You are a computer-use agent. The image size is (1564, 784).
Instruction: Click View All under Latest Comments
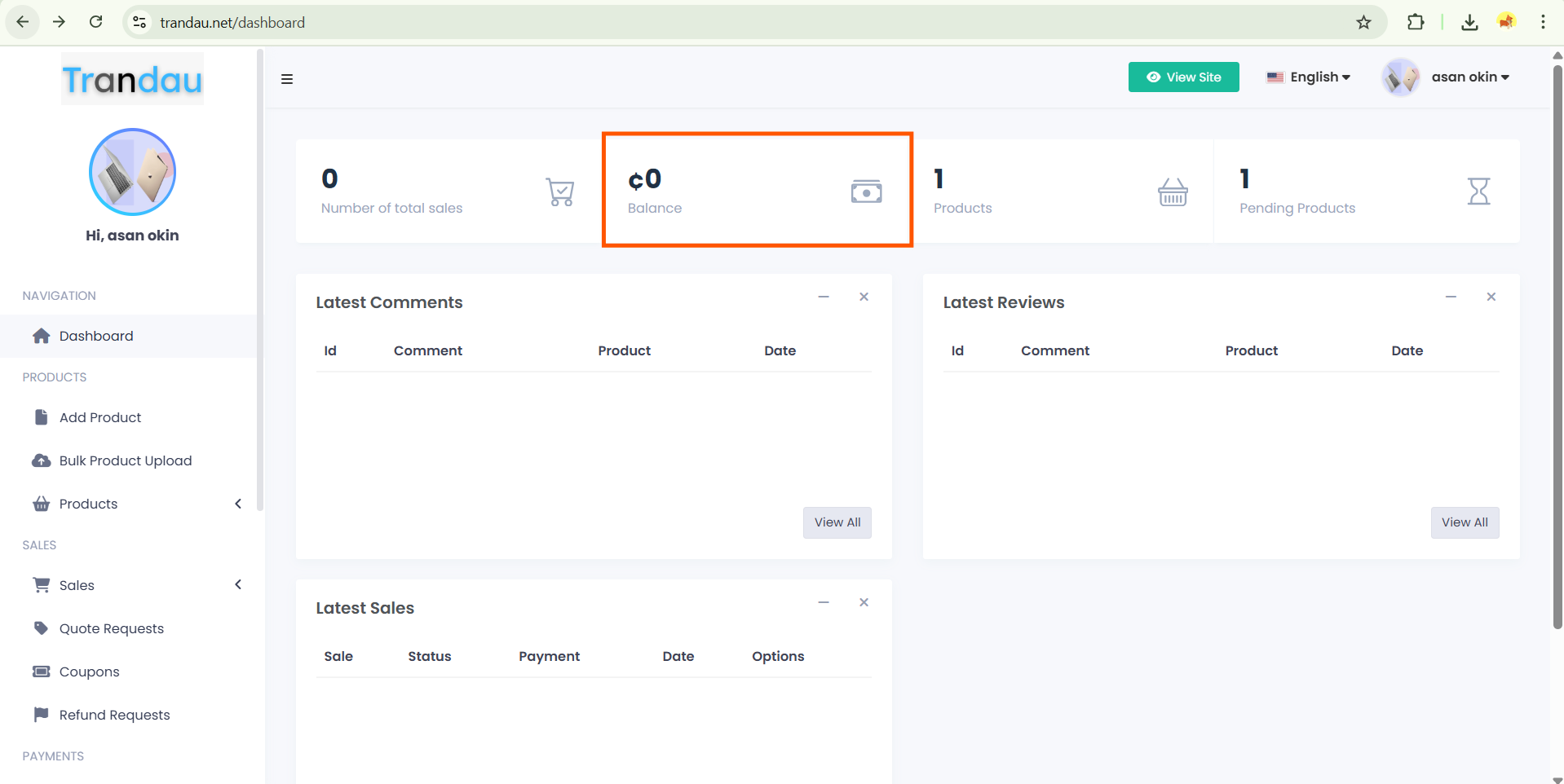[837, 522]
